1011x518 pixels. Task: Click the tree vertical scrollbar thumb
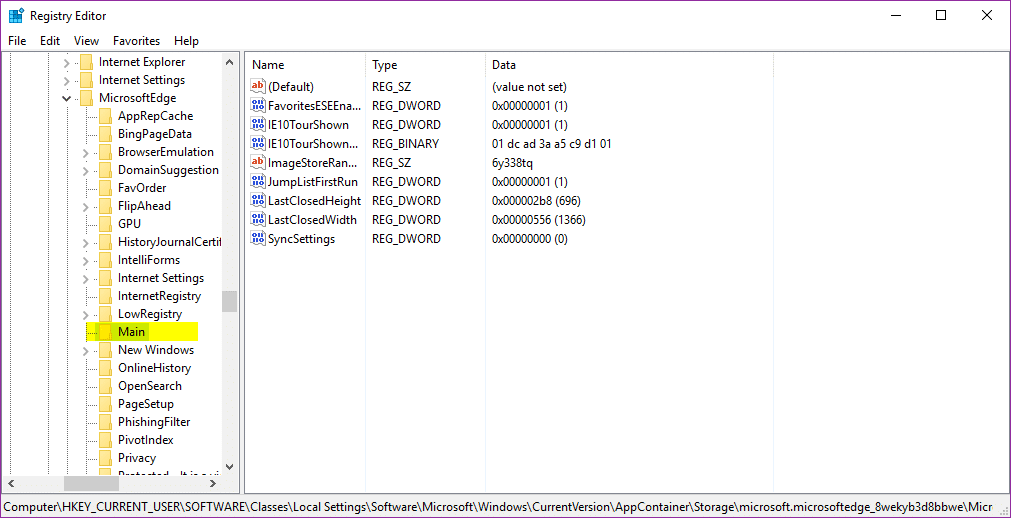(230, 301)
